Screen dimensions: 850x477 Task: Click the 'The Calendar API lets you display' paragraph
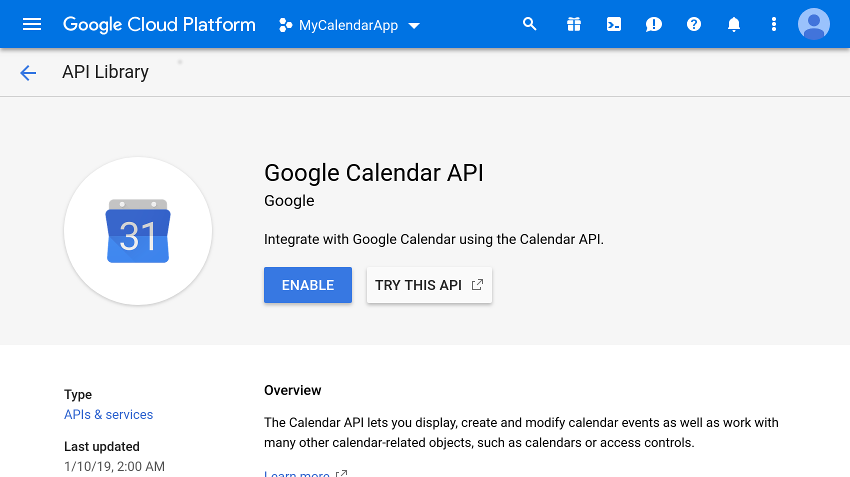(521, 433)
